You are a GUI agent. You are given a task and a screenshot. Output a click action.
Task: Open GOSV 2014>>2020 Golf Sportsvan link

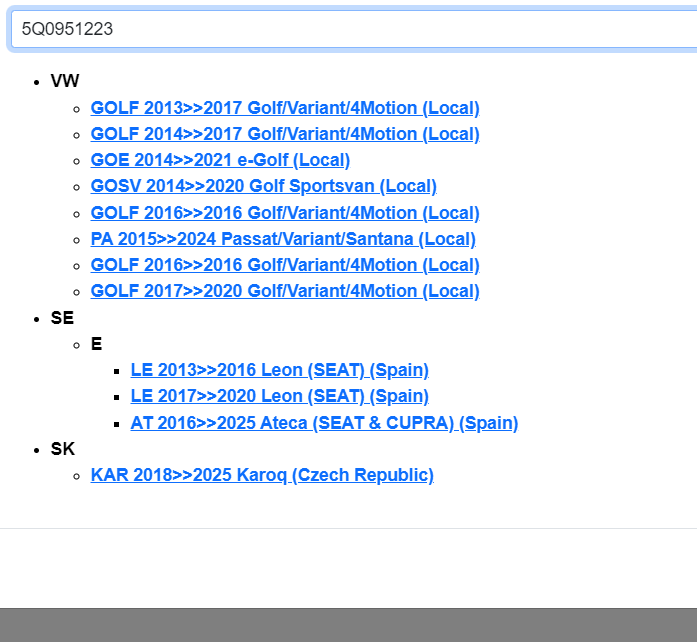point(263,186)
